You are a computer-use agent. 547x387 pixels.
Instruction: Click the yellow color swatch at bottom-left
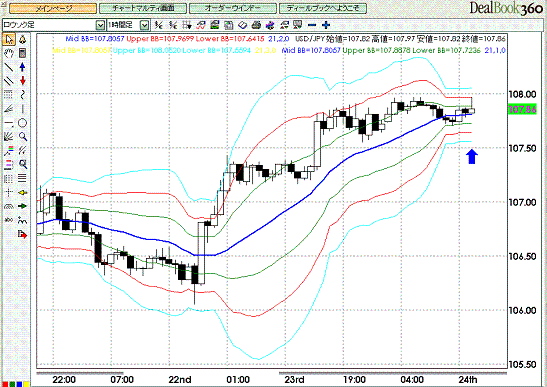(x=27, y=384)
